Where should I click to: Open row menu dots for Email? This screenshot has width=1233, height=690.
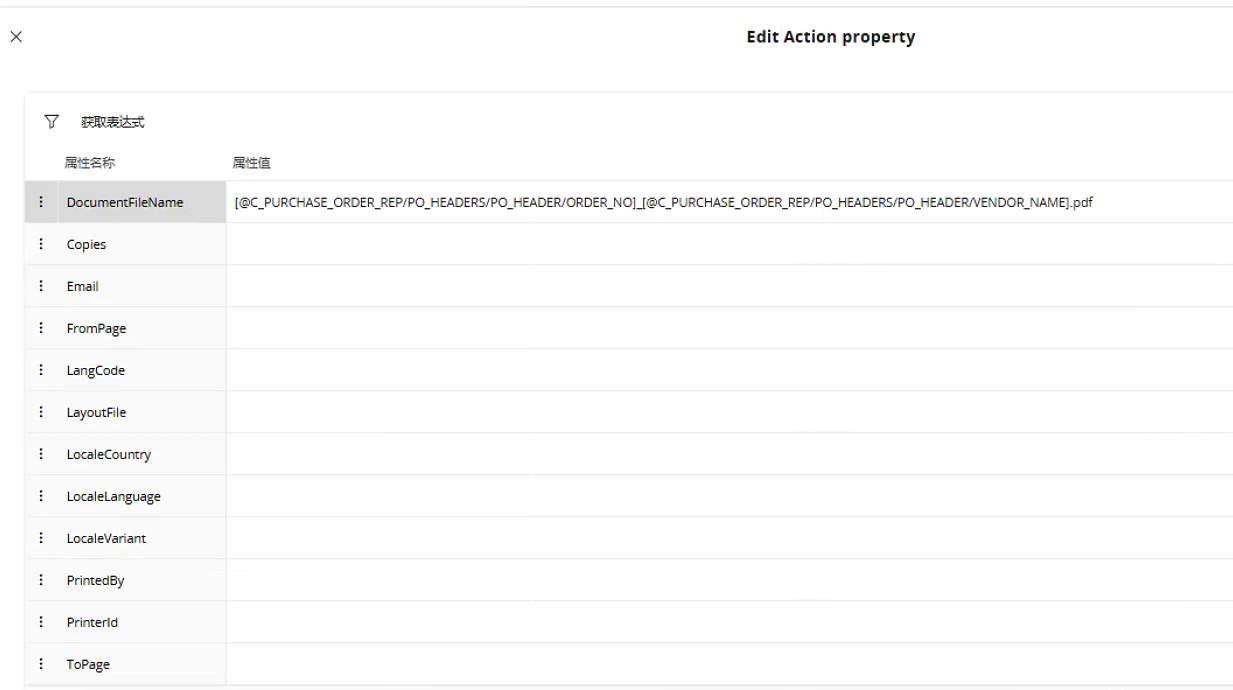point(41,286)
